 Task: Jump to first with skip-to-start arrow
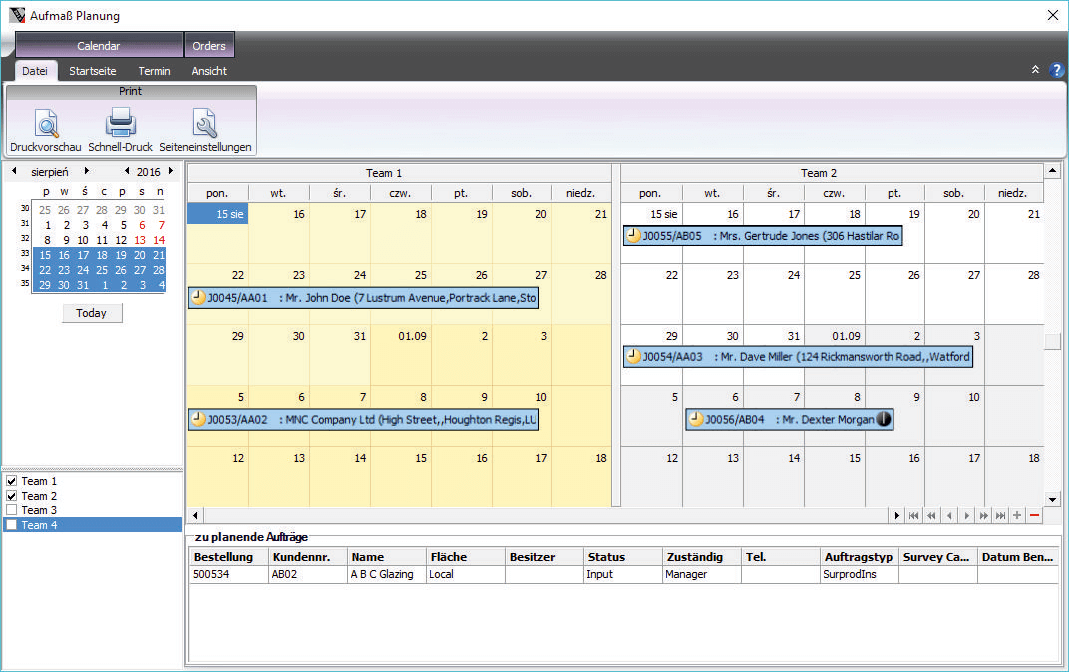click(x=913, y=515)
